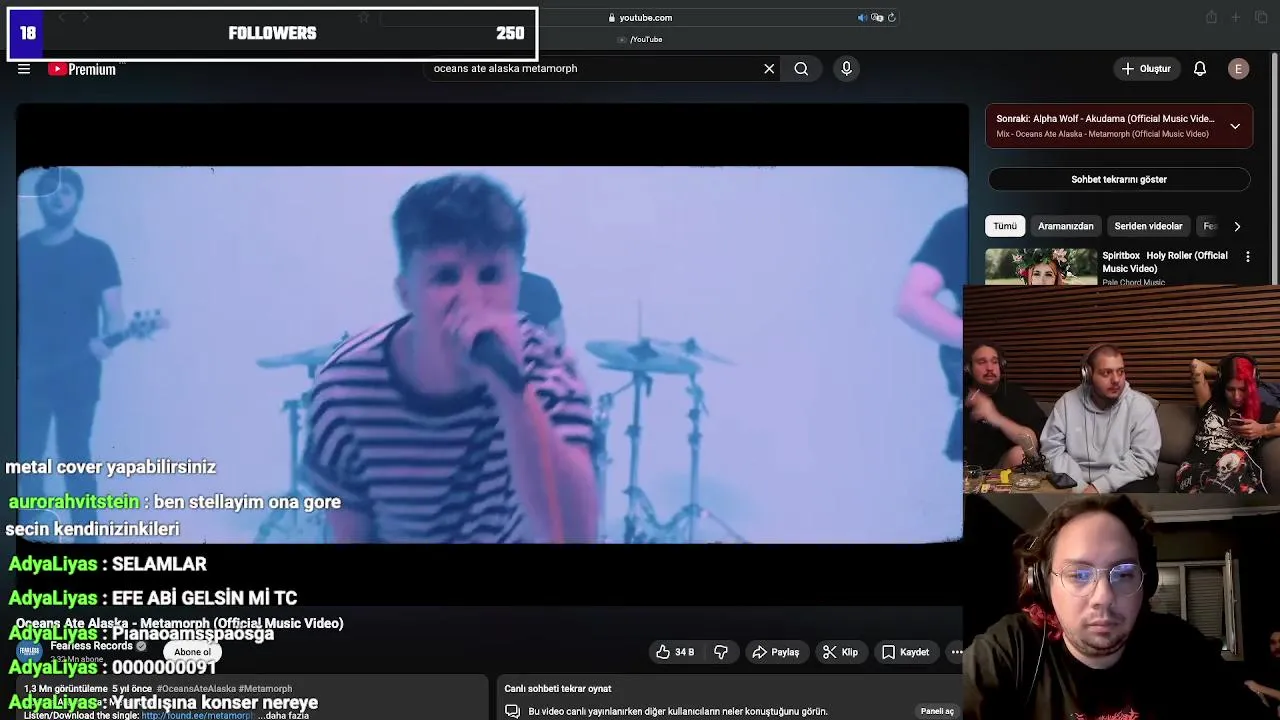Click the video title Oceans Ate Alaska - Metamorph

click(x=180, y=623)
